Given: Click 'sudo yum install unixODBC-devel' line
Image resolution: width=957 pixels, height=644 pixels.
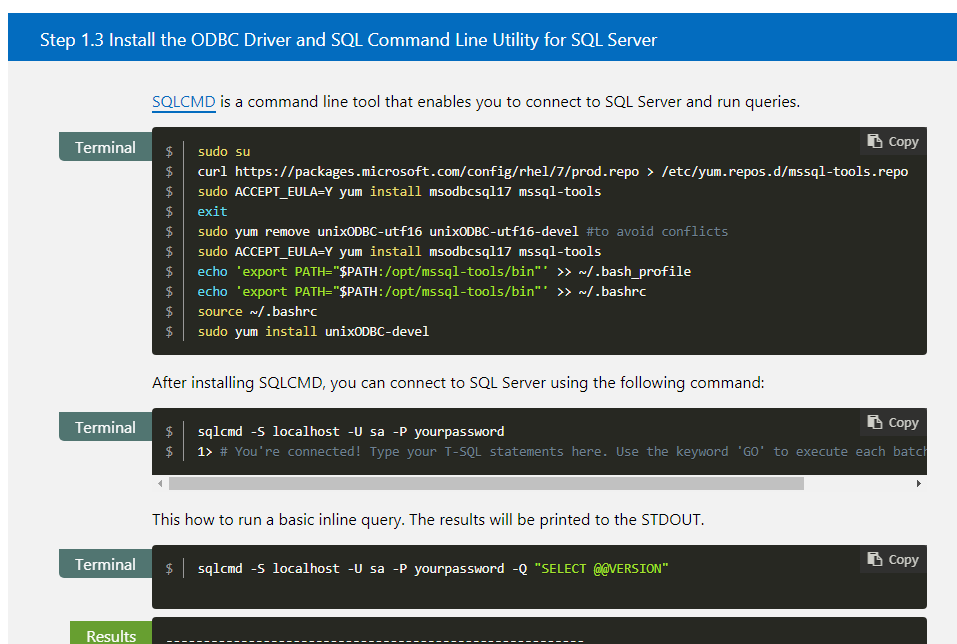Looking at the screenshot, I should (313, 331).
